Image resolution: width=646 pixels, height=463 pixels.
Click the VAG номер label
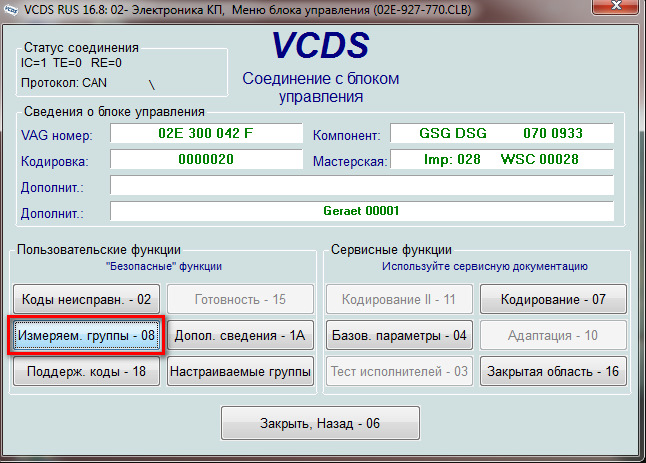coord(57,135)
